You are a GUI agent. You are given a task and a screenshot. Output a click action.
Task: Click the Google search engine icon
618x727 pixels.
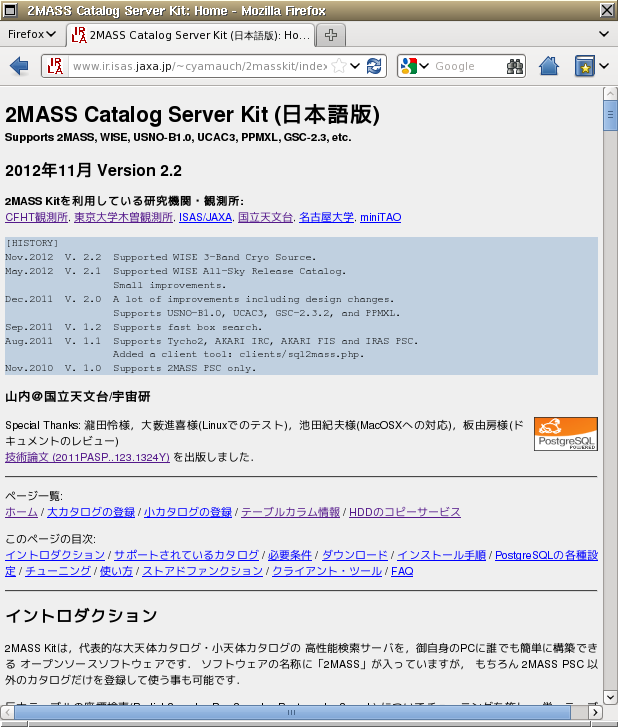click(x=408, y=66)
